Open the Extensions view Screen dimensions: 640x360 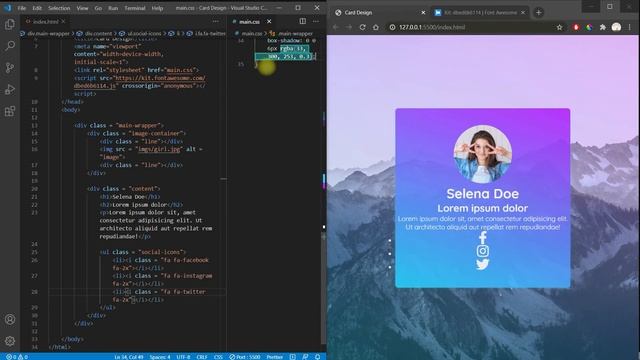point(10,111)
